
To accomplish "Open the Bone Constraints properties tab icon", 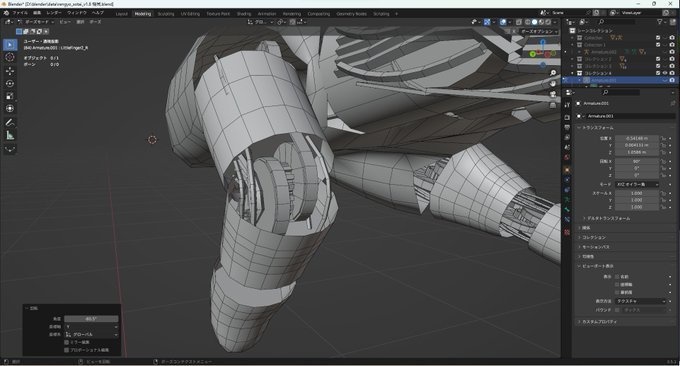I will [x=567, y=220].
